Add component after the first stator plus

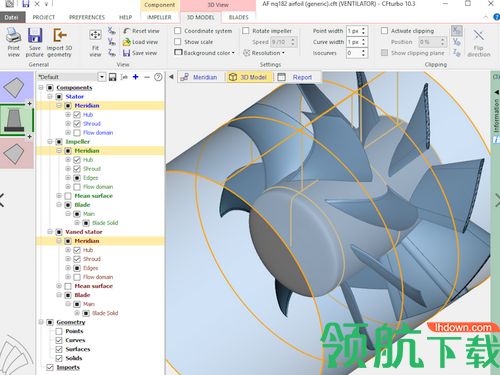click(29, 104)
